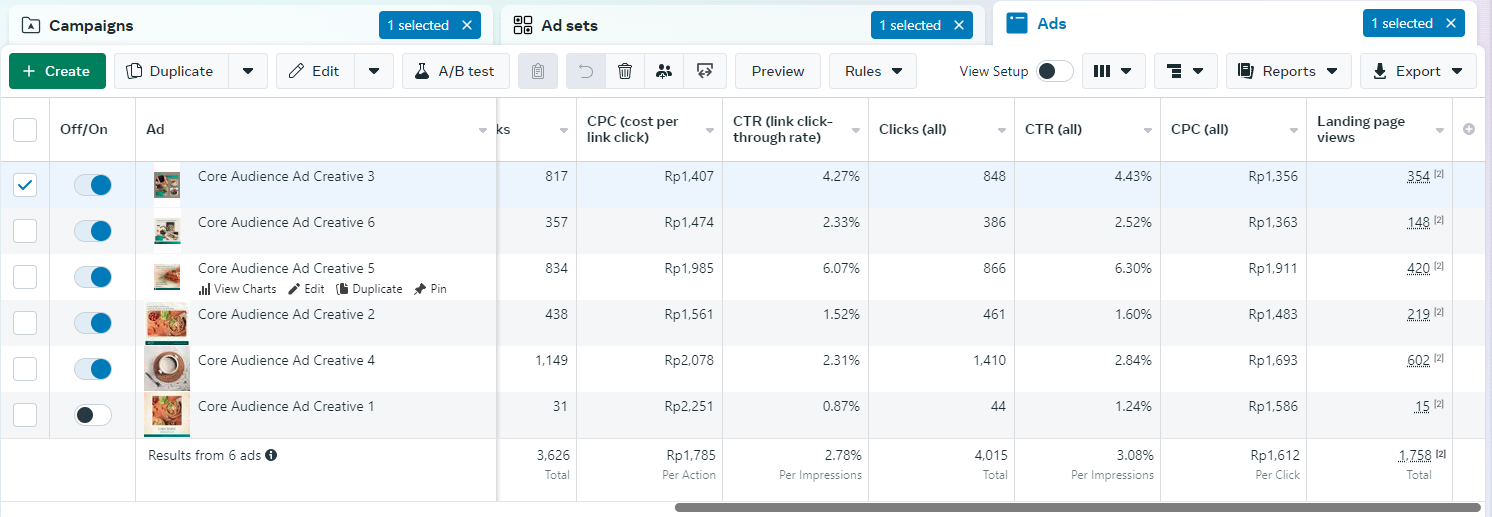
Task: Toggle the View Setup switch
Action: pyautogui.click(x=1054, y=71)
